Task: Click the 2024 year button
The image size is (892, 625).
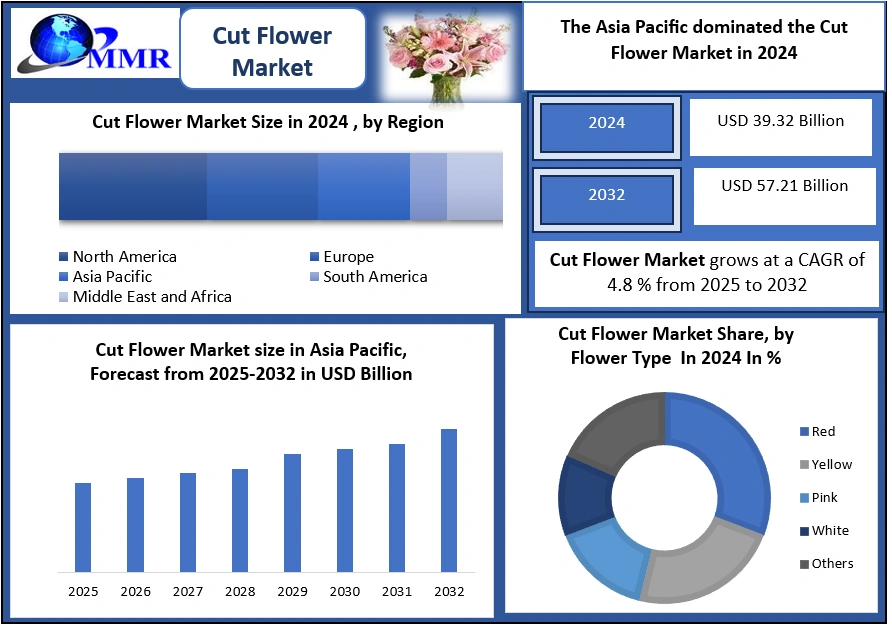Action: point(607,123)
